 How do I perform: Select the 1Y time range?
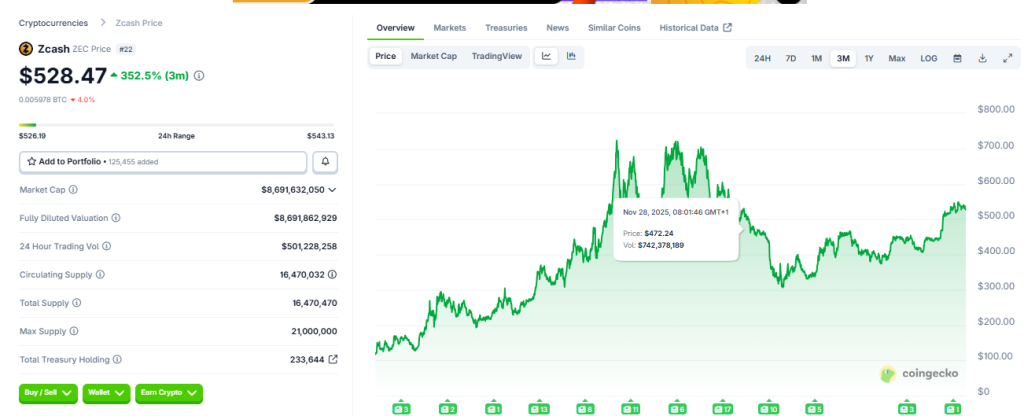869,59
